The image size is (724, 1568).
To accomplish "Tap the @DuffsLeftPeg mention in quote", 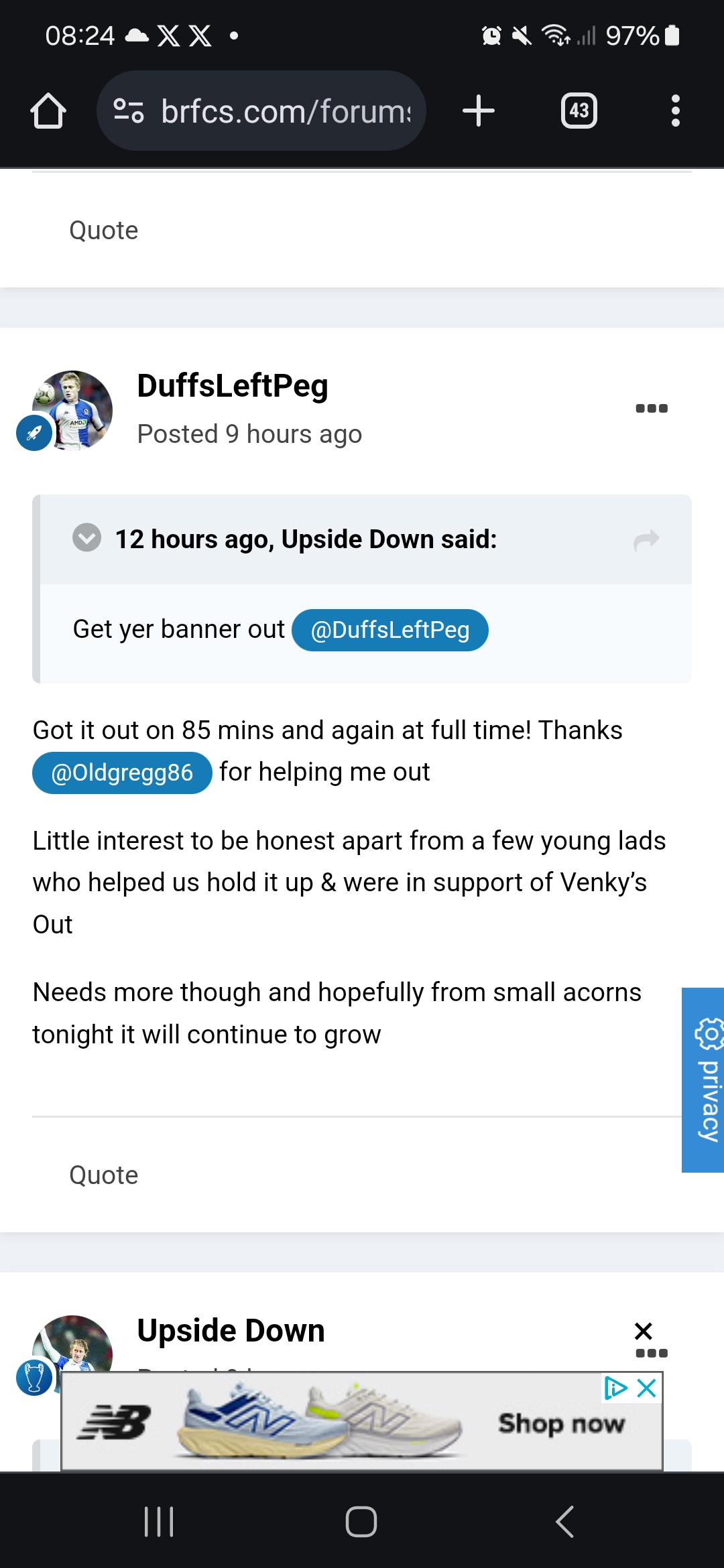I will [x=390, y=630].
